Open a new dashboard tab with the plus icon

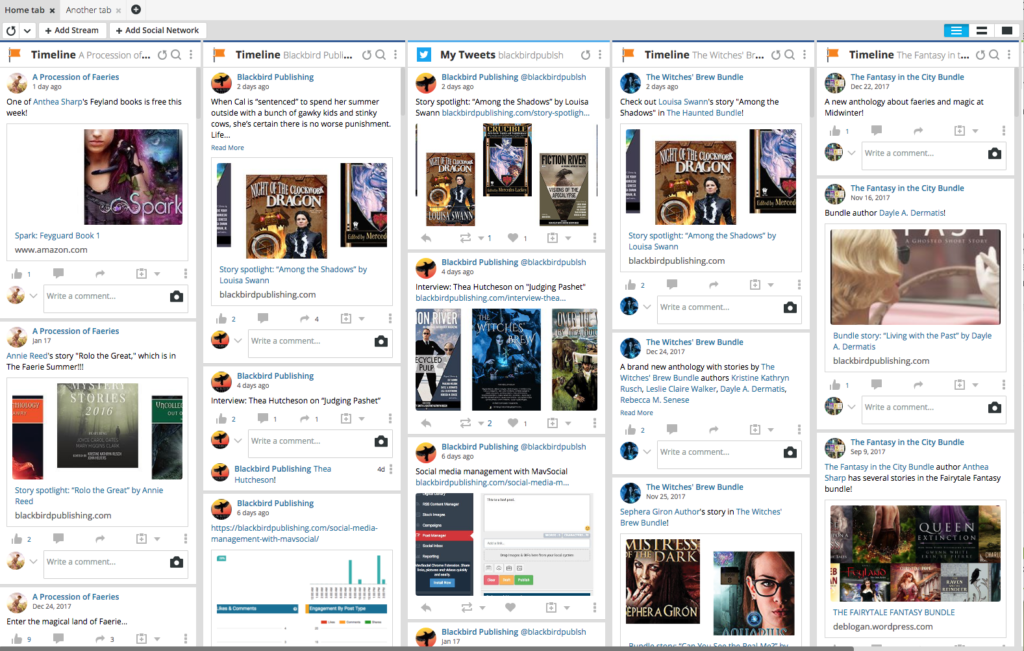[136, 10]
